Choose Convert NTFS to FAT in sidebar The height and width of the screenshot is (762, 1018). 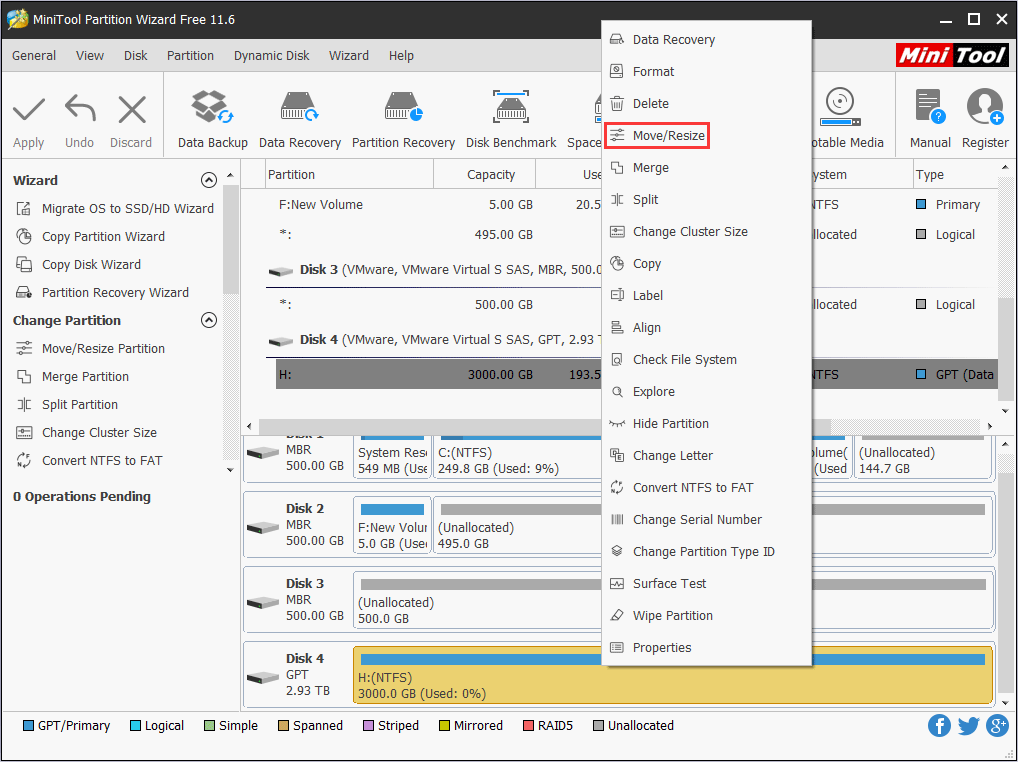click(x=89, y=460)
